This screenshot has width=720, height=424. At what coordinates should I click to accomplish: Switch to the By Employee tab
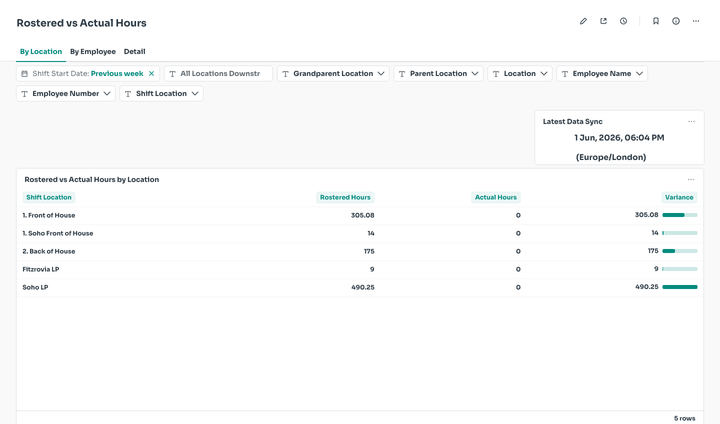click(93, 51)
